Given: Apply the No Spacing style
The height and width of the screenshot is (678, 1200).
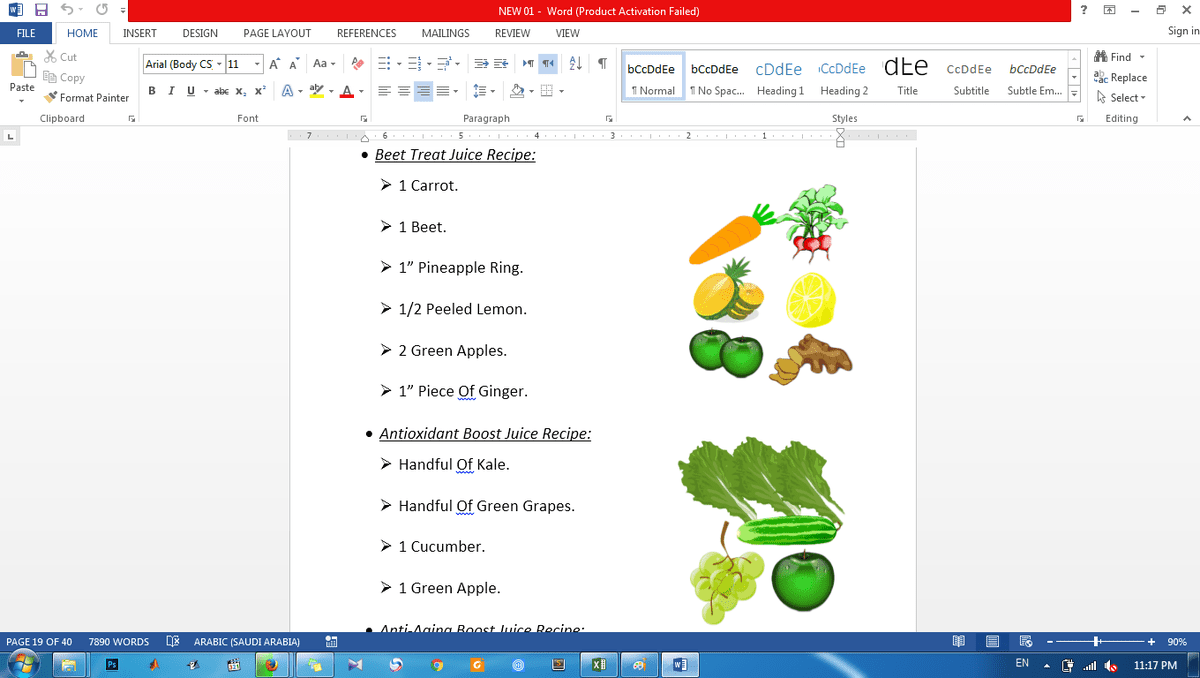Looking at the screenshot, I should click(716, 78).
